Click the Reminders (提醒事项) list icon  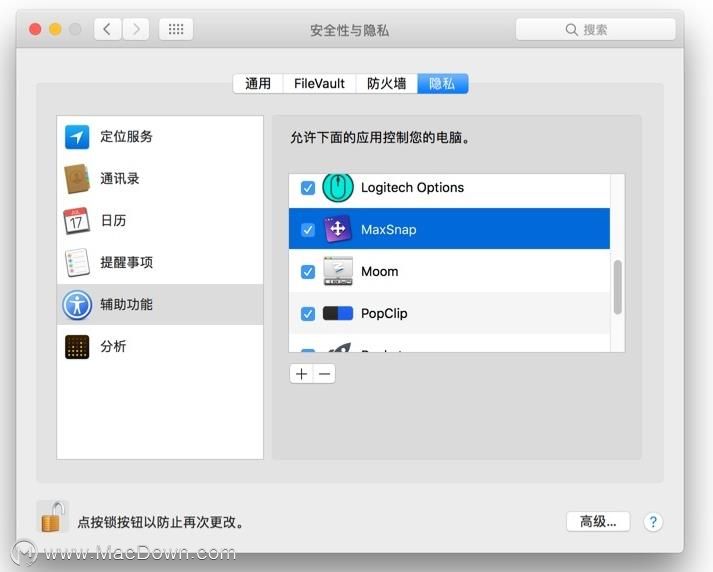coord(77,262)
